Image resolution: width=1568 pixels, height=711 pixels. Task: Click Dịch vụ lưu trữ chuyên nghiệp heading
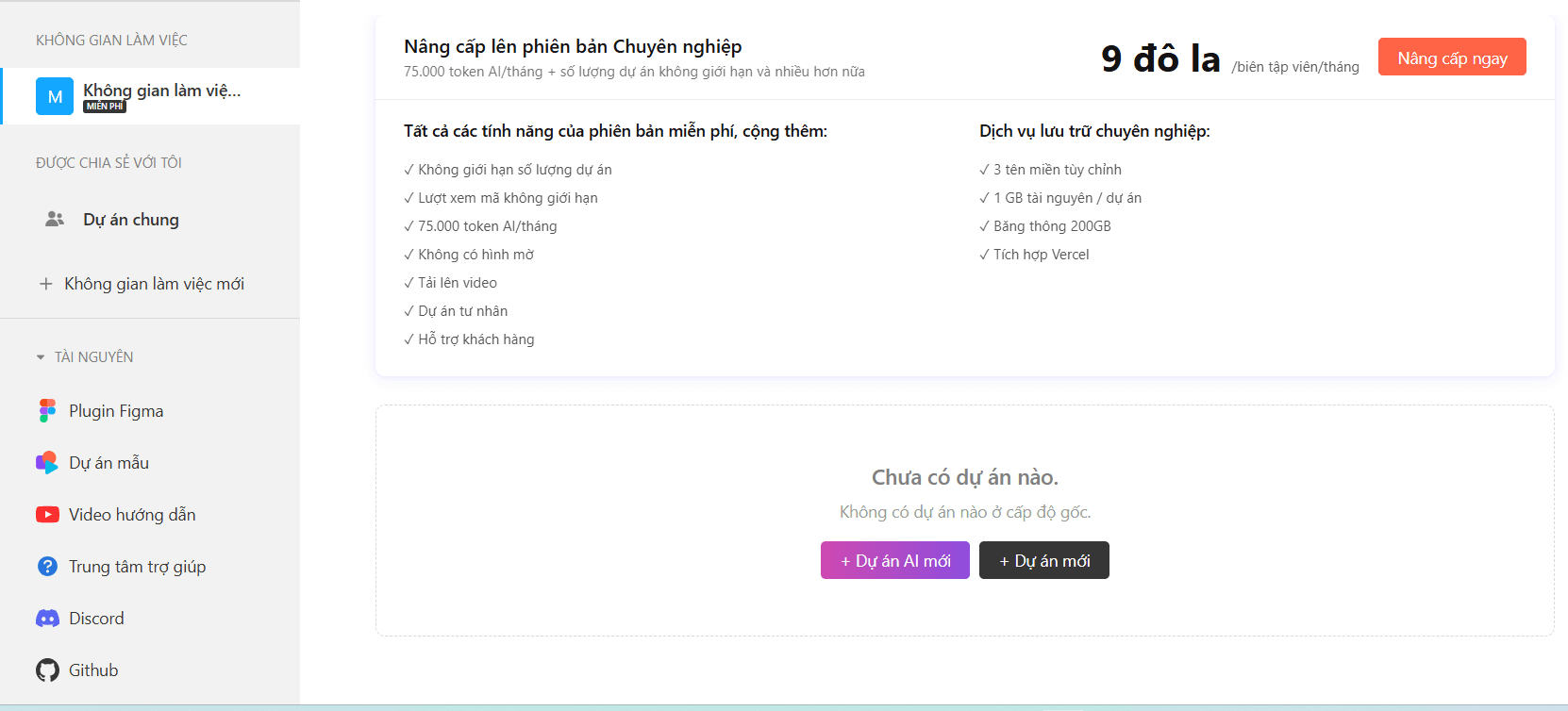pos(1094,131)
